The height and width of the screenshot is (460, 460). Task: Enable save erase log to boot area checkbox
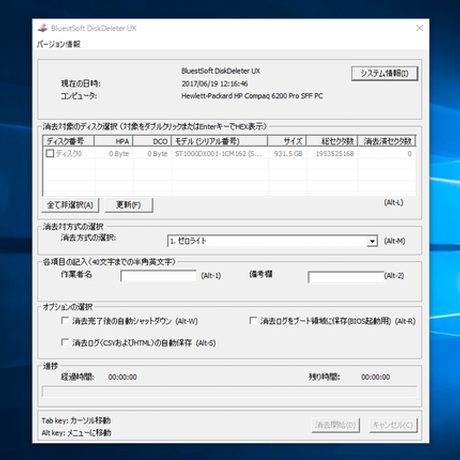pos(253,321)
